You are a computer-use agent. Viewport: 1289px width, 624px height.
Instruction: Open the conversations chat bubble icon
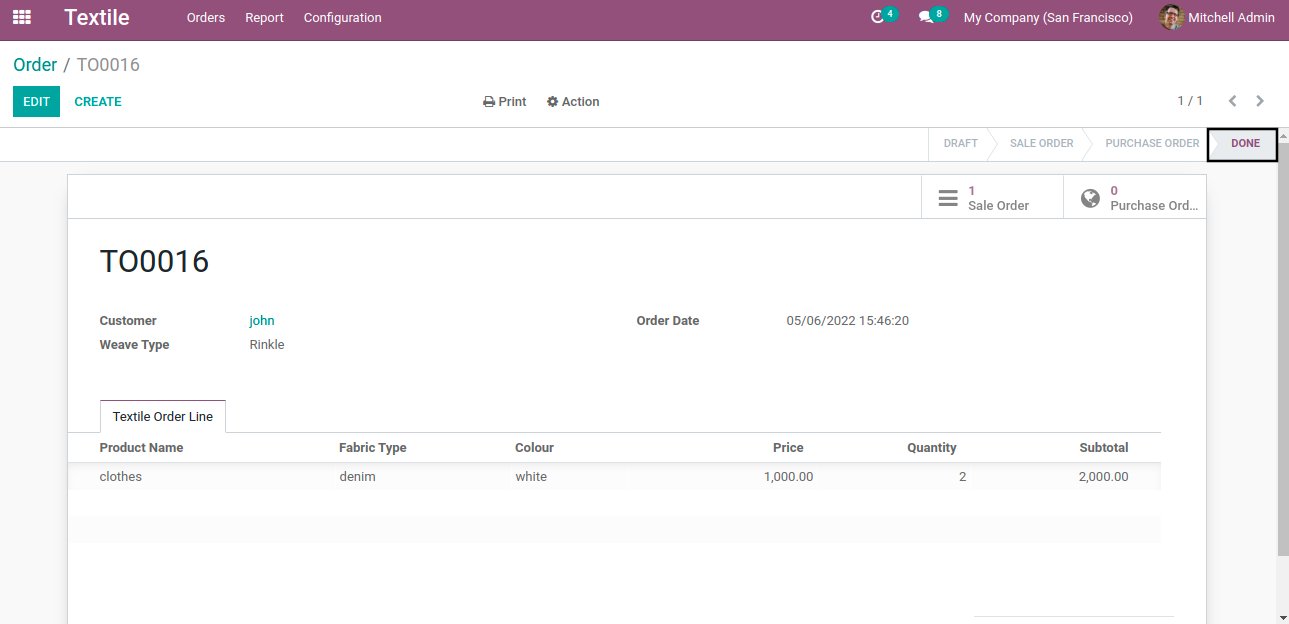[926, 17]
